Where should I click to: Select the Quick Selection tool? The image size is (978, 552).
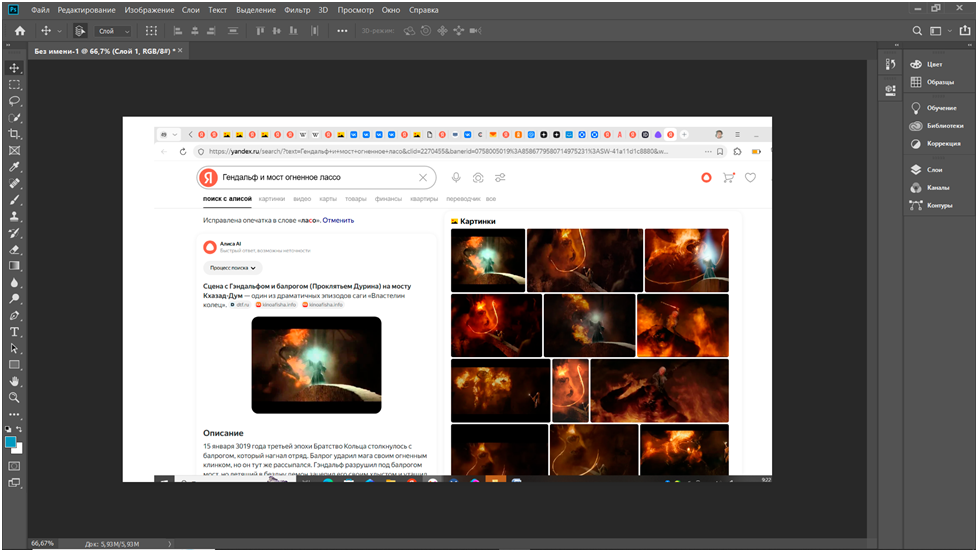coord(14,117)
